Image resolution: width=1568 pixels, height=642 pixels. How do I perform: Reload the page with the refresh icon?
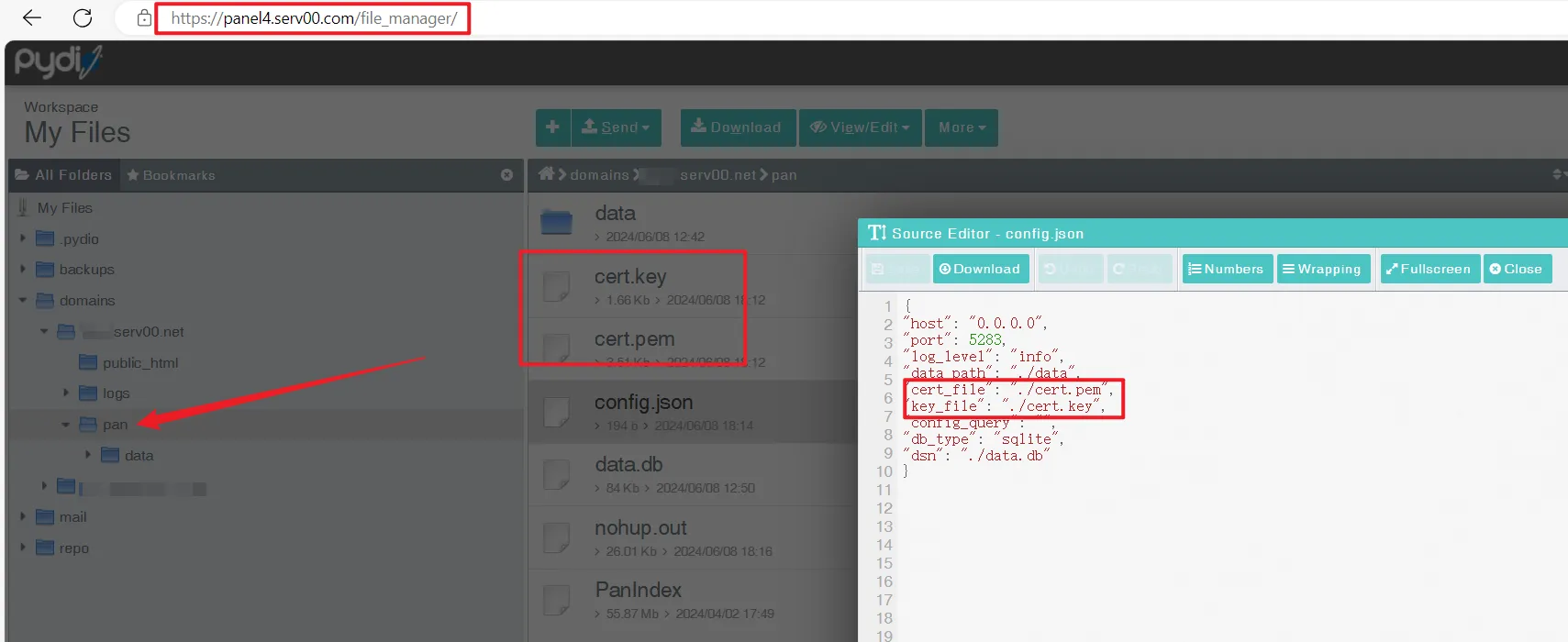(x=83, y=17)
